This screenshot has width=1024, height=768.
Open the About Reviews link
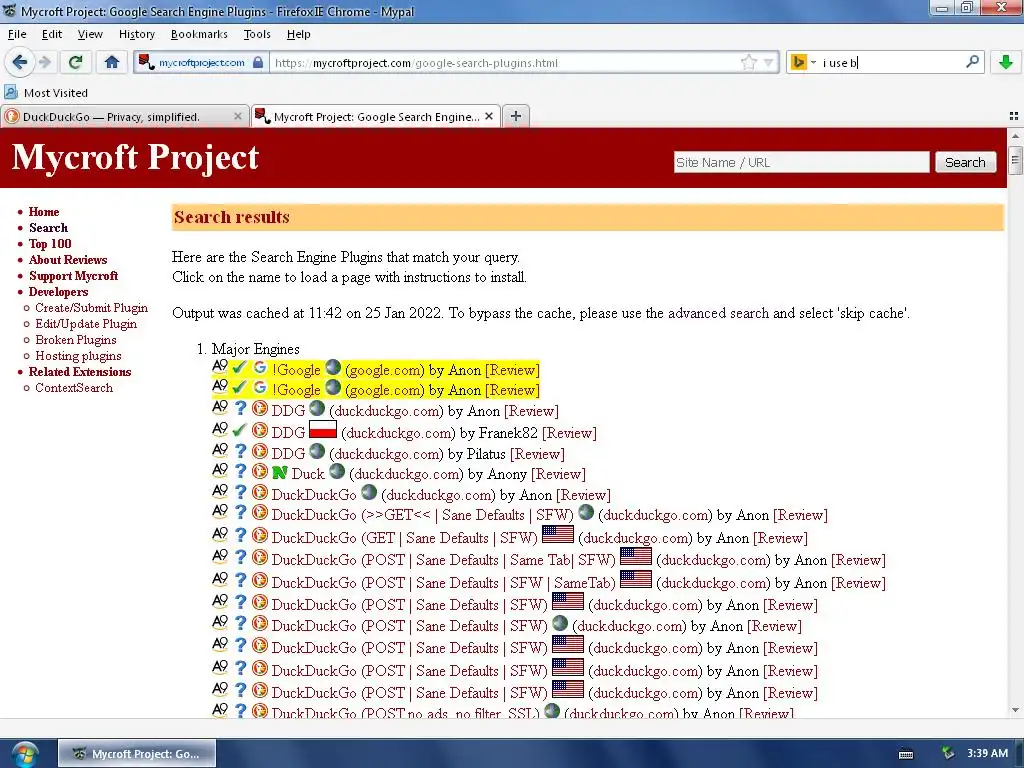pos(68,260)
